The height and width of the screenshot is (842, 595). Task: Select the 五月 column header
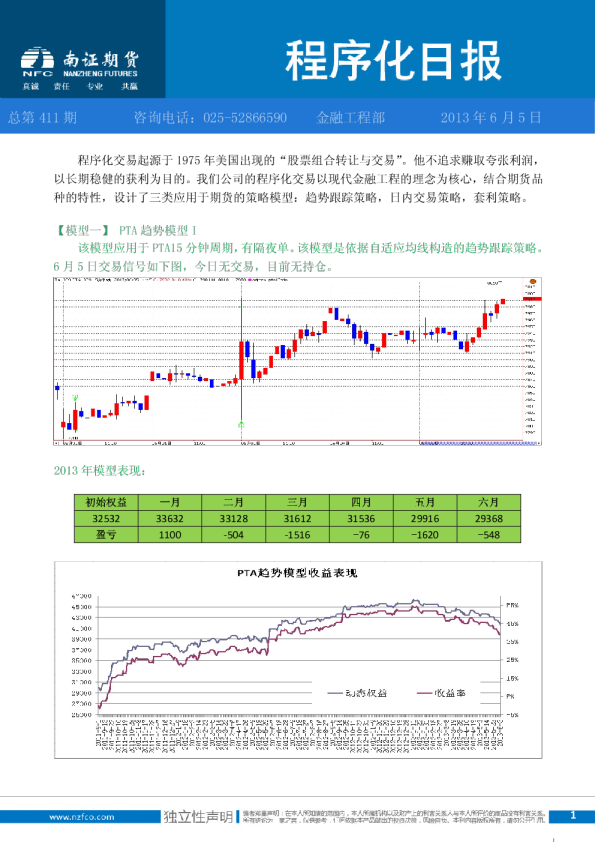[x=425, y=502]
